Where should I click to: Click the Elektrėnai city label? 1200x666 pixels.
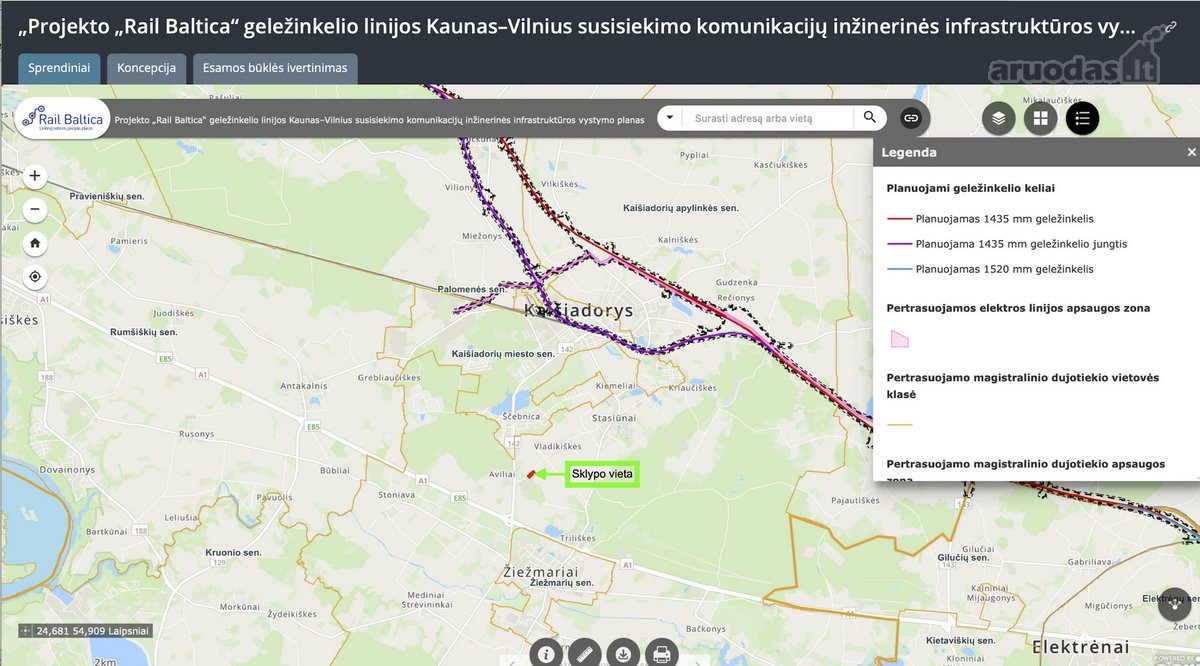tap(1081, 646)
